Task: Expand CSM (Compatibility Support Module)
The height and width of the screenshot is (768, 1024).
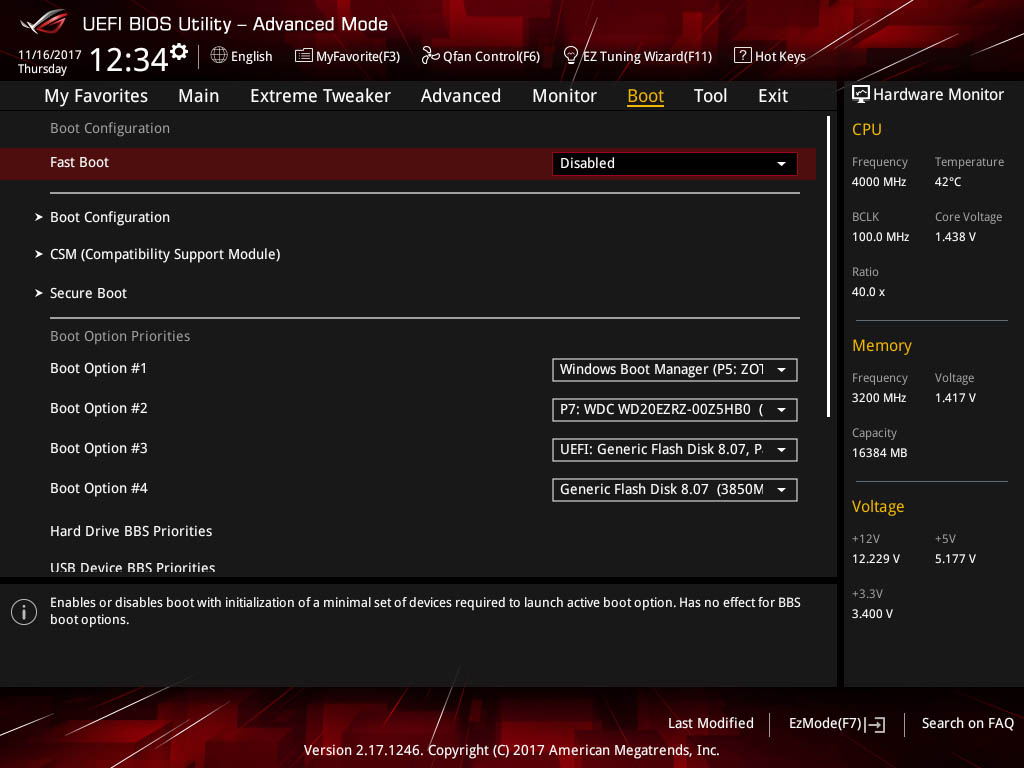Action: tap(157, 254)
